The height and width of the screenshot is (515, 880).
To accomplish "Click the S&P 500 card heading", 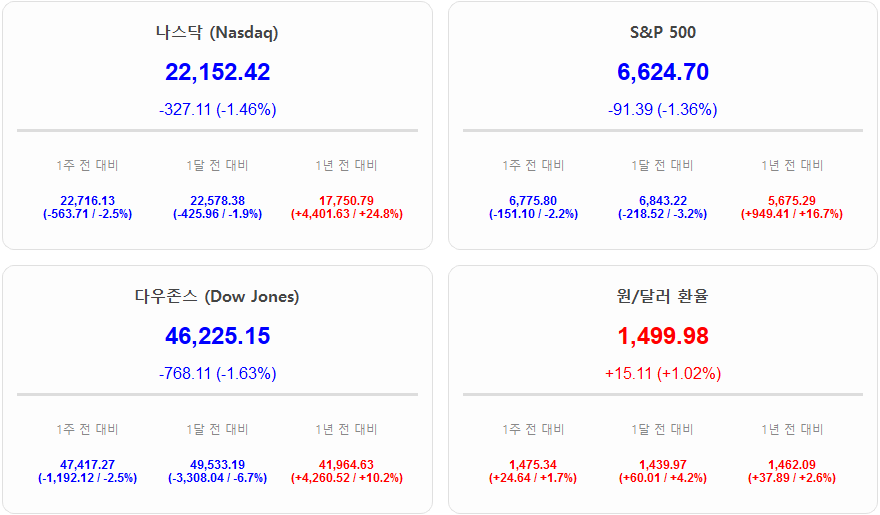I will [662, 32].
